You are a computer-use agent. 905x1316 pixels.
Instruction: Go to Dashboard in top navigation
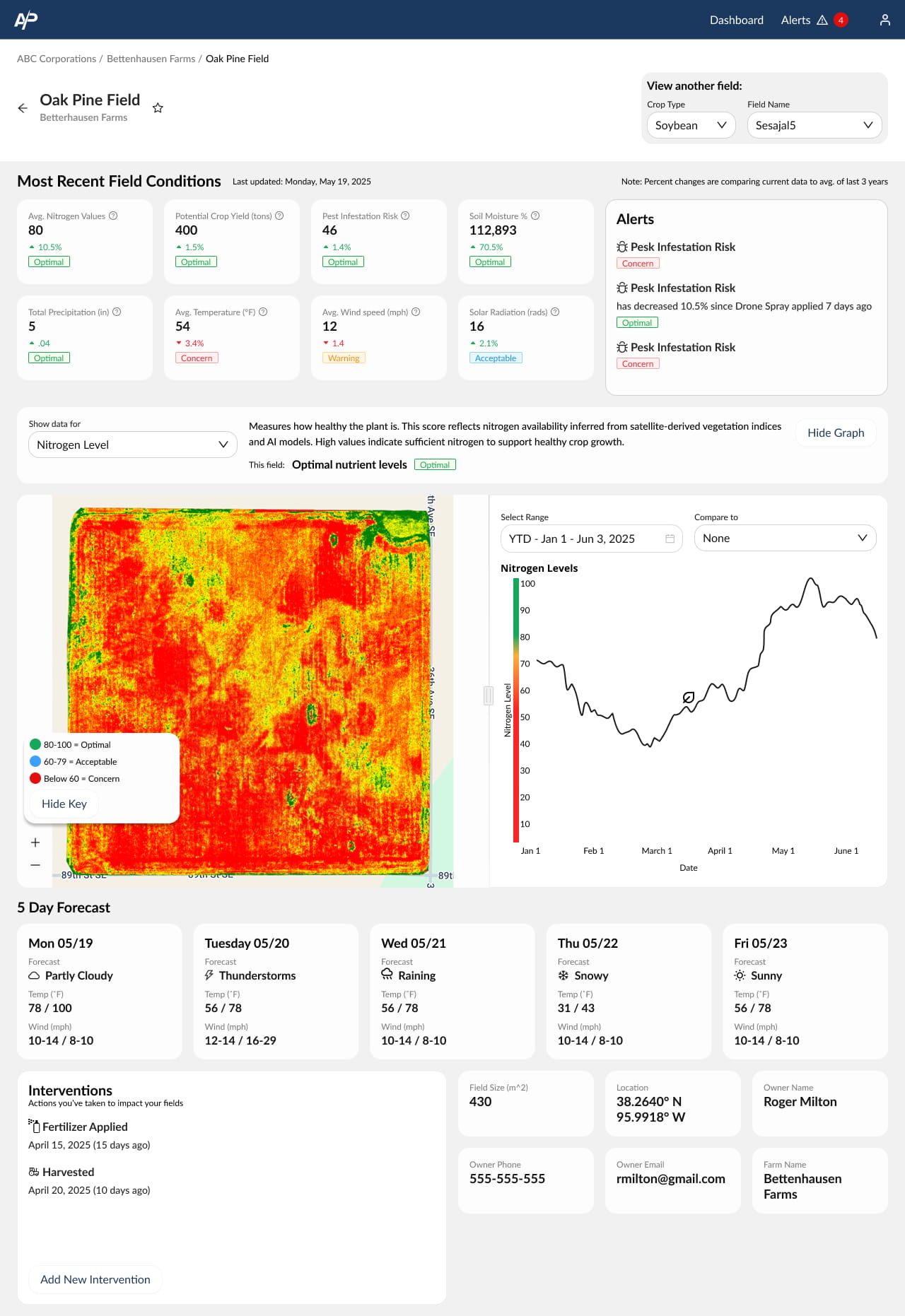pos(736,20)
